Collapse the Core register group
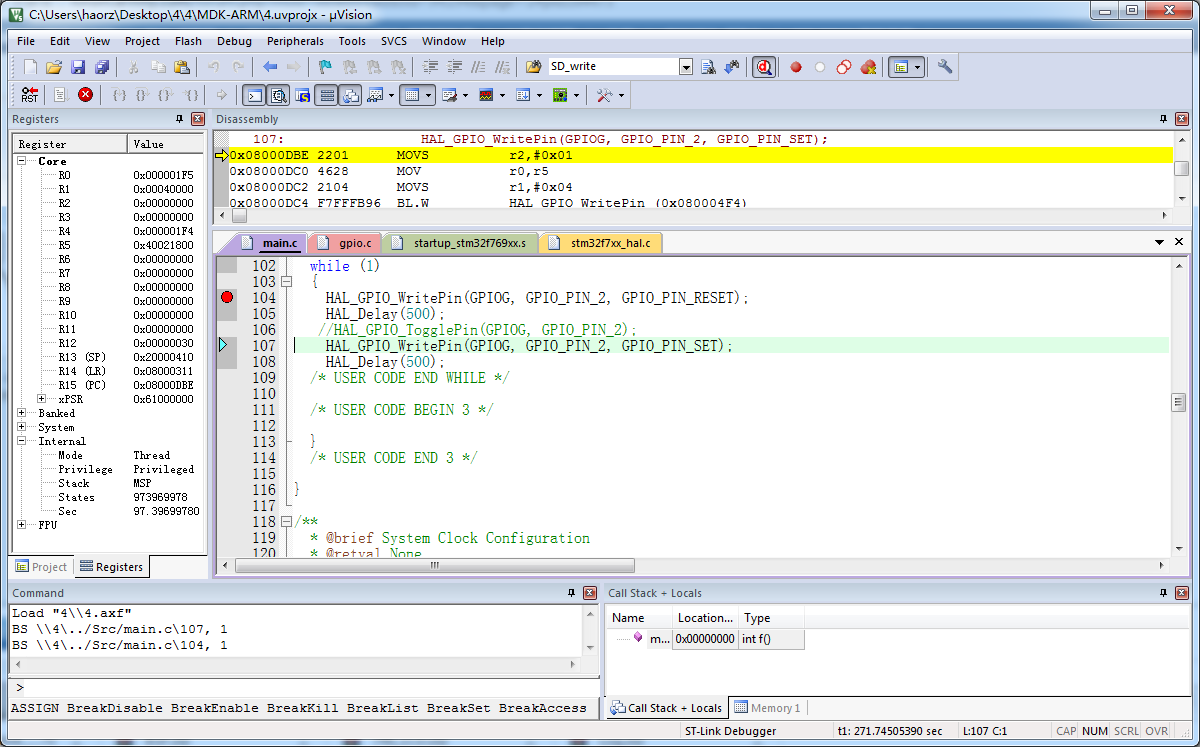The height and width of the screenshot is (747, 1200). click(22, 161)
